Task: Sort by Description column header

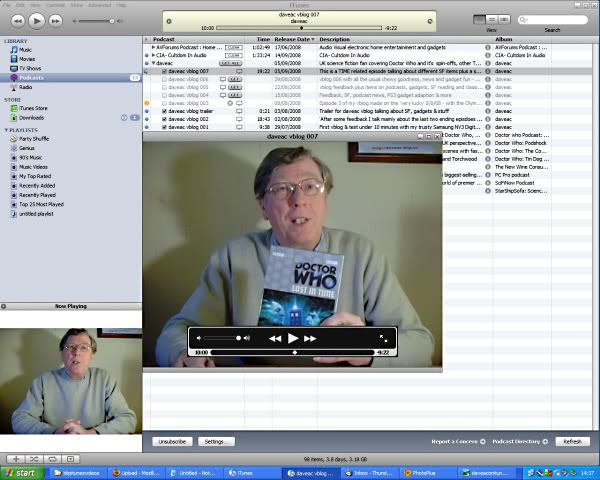Action: pyautogui.click(x=405, y=39)
